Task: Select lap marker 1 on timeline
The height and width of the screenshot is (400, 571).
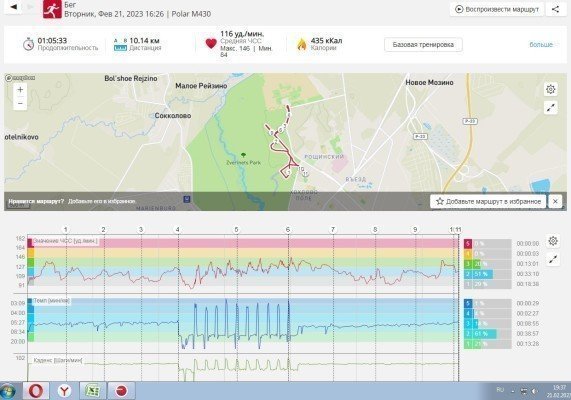Action: click(x=66, y=230)
